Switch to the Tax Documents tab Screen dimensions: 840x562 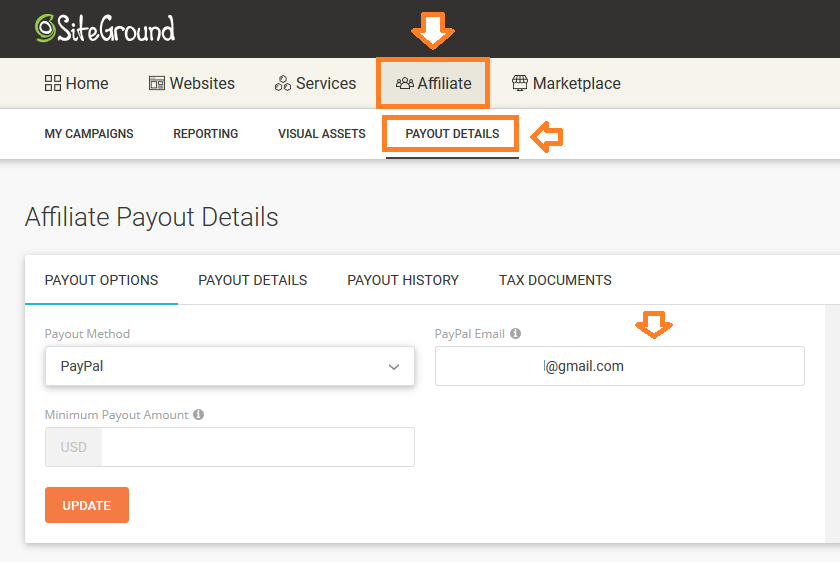(x=555, y=280)
